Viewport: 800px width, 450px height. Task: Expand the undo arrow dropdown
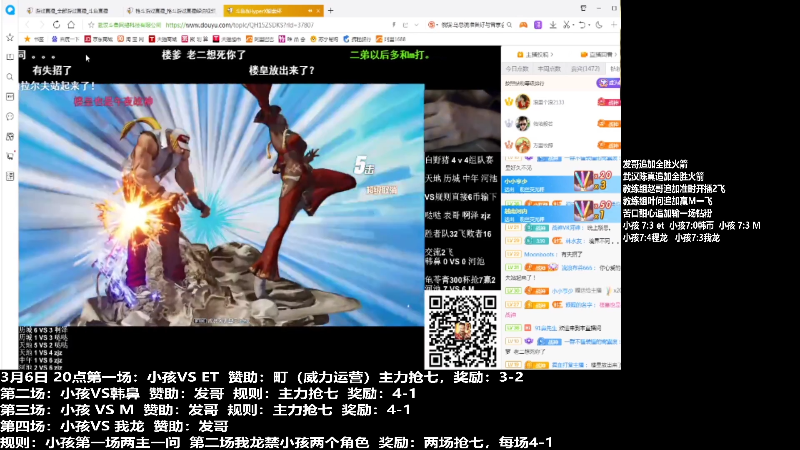(x=589, y=24)
